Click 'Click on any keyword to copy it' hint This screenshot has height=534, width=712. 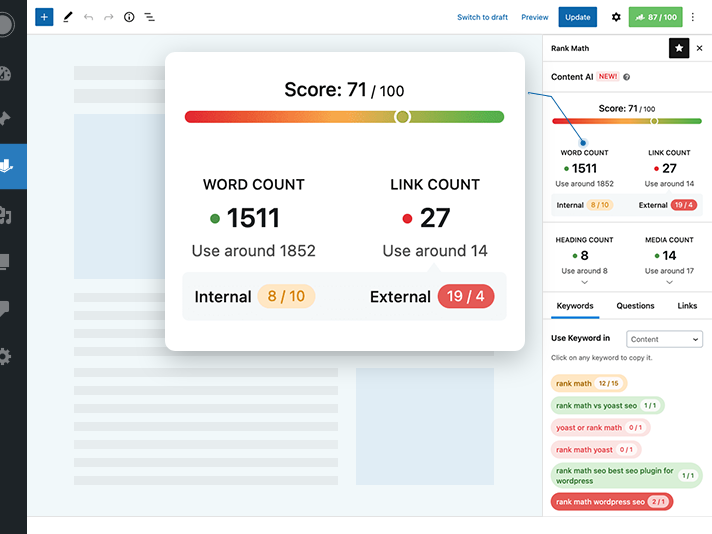(x=602, y=358)
